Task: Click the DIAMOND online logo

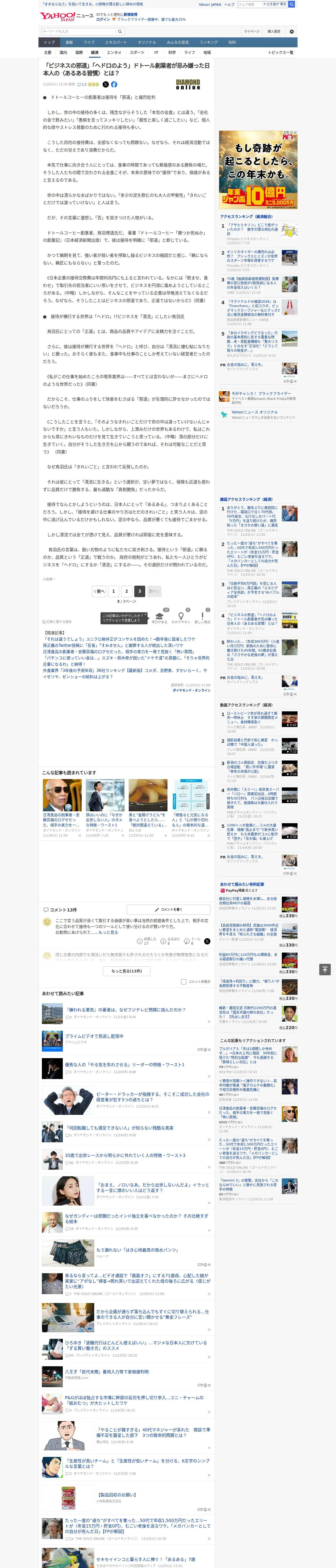Action: pos(188,85)
